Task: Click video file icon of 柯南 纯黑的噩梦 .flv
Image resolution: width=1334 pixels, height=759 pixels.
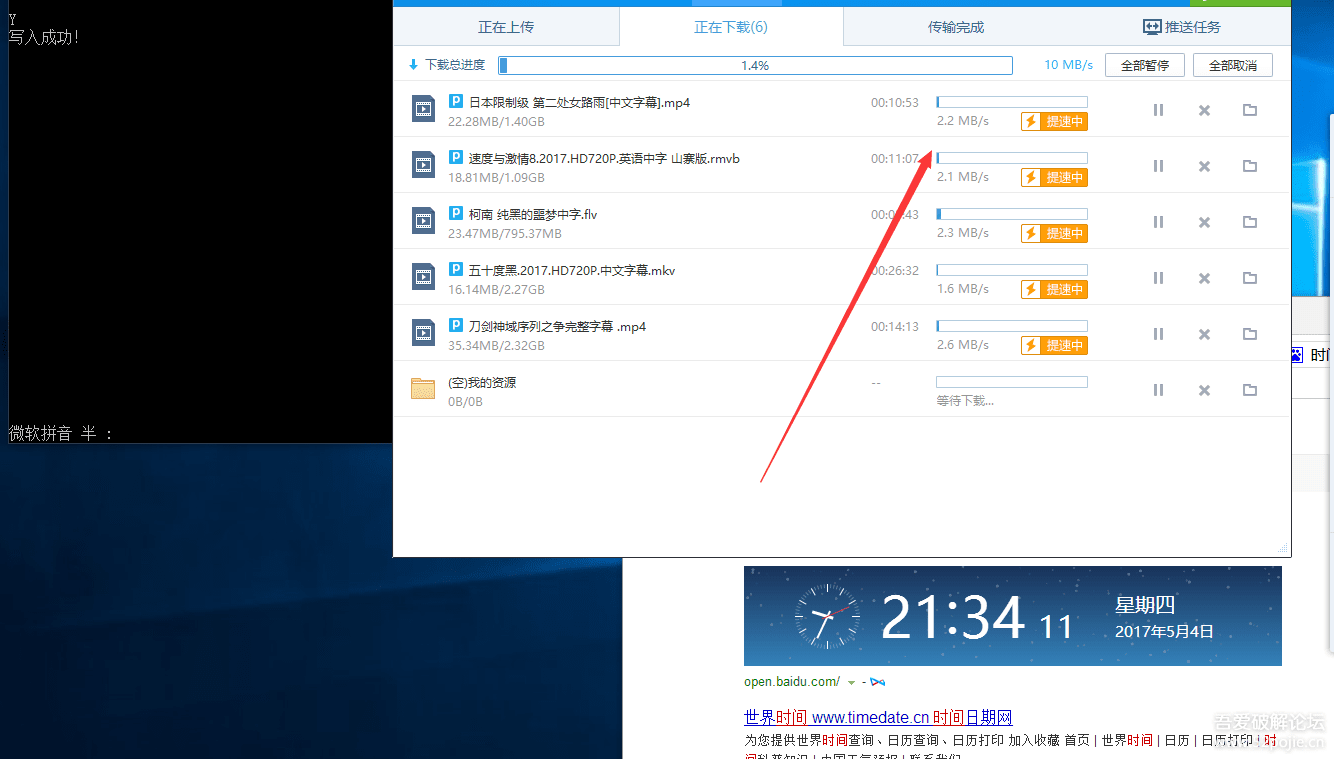Action: [423, 221]
